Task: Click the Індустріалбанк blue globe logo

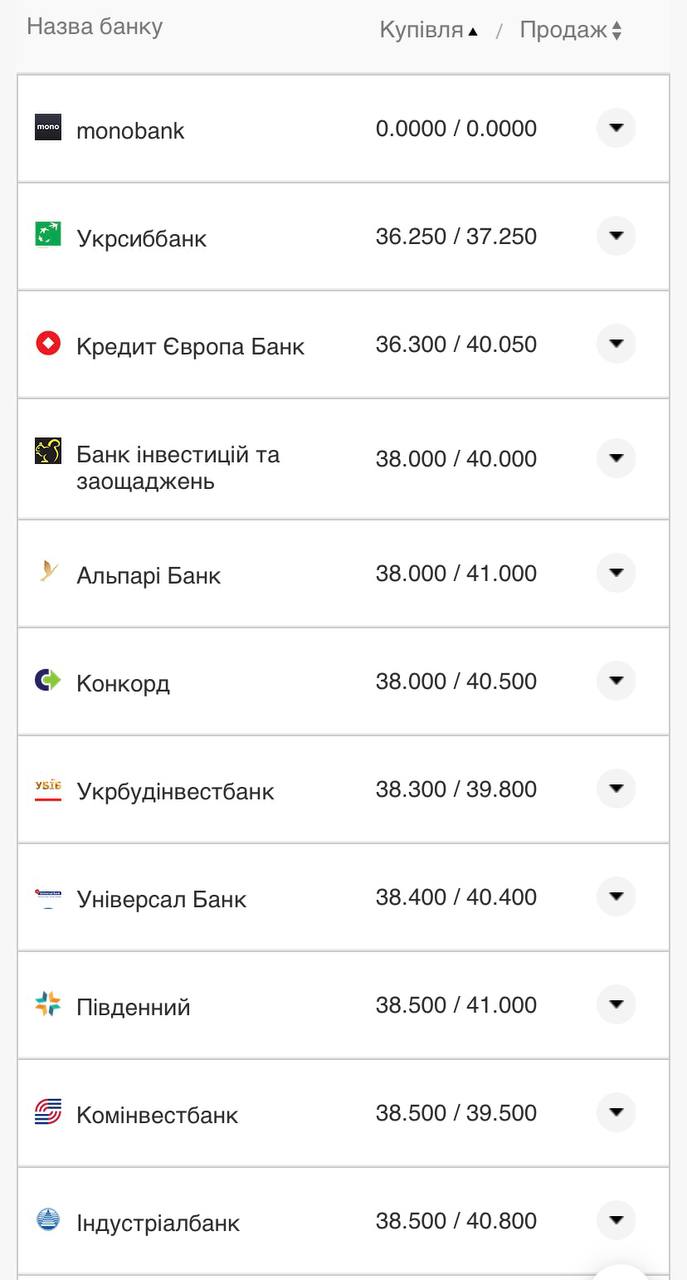Action: pos(49,1220)
